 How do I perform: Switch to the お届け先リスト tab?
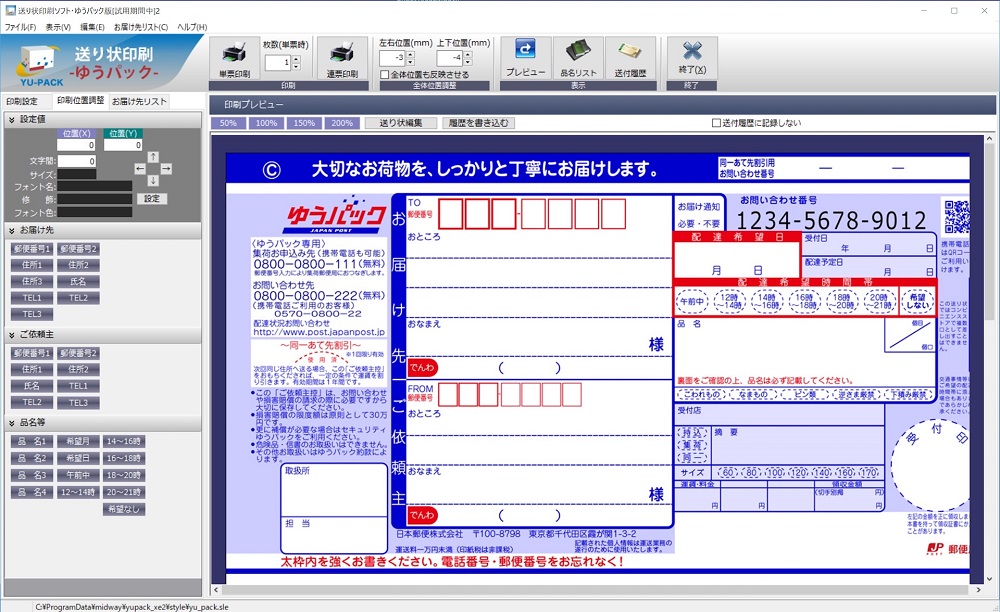139,101
